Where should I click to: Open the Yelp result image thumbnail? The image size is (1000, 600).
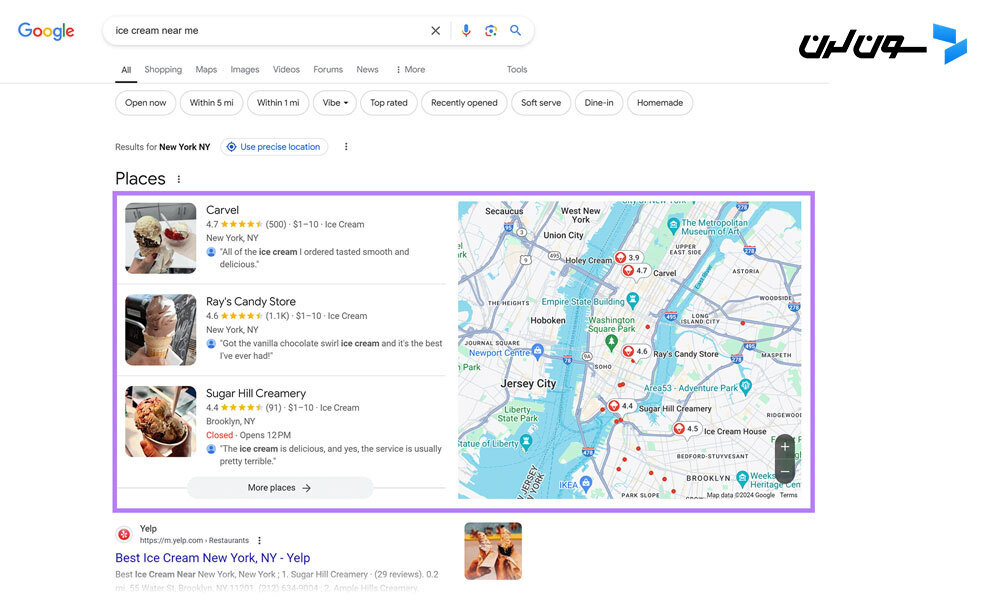[493, 551]
